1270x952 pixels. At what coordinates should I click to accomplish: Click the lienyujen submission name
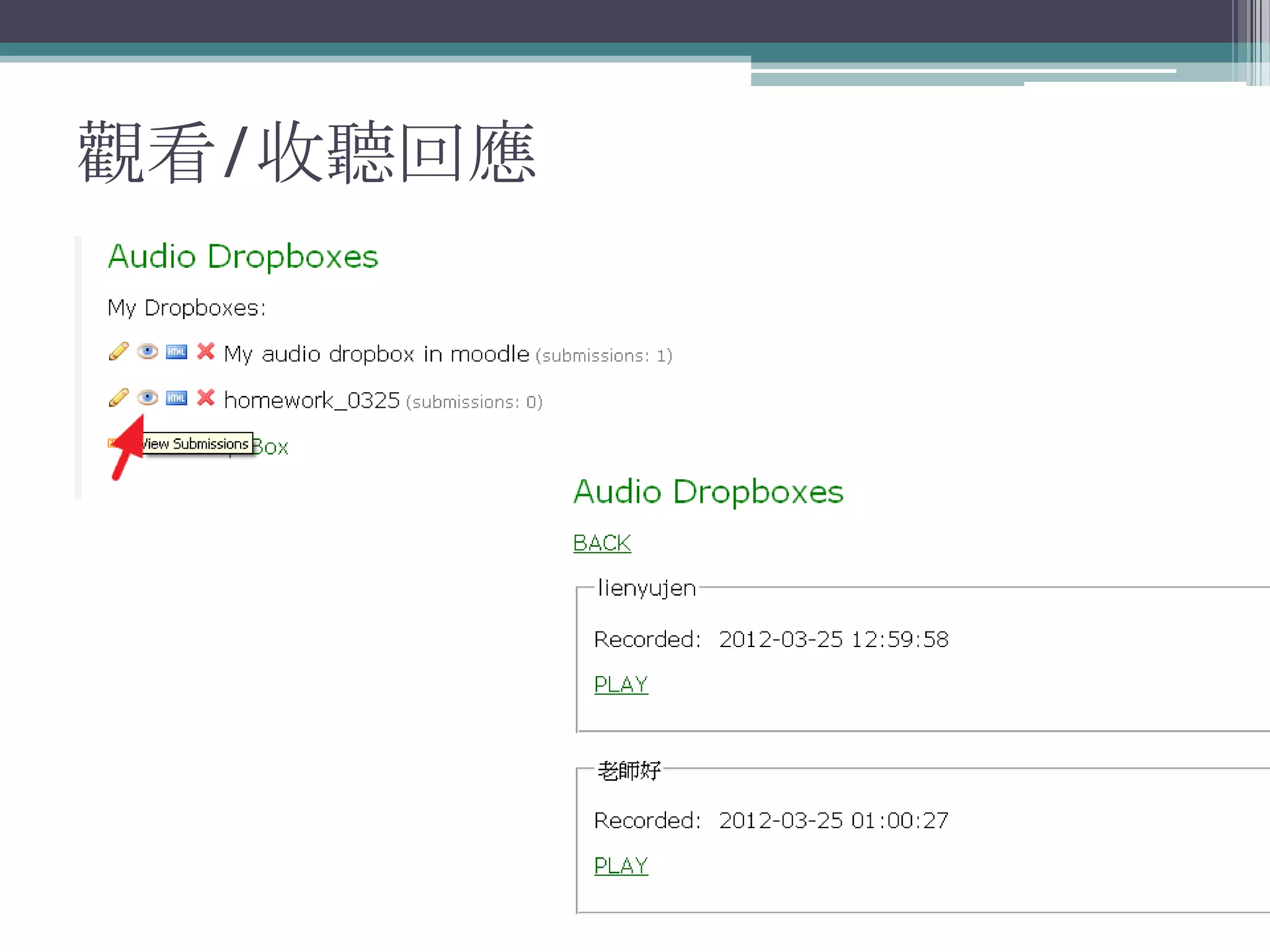tap(646, 588)
